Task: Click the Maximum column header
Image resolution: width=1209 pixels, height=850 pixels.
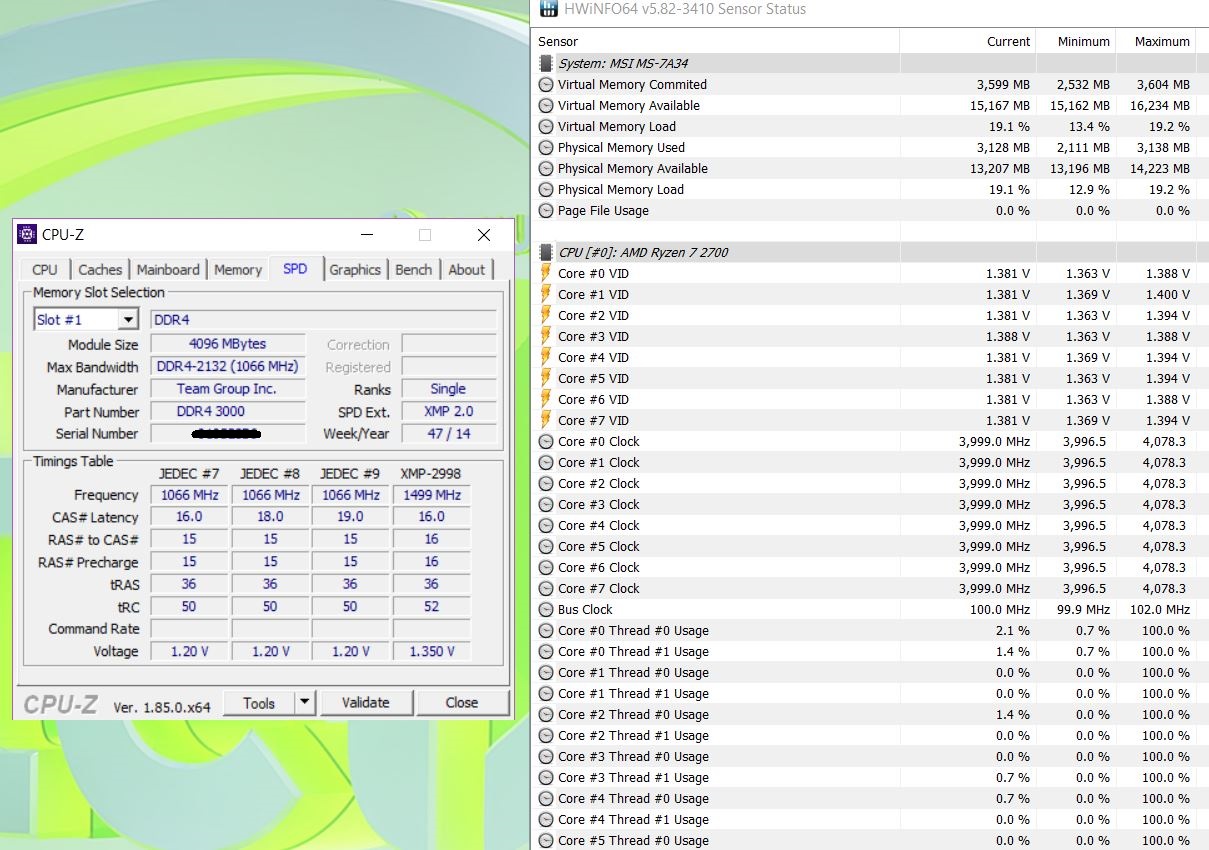Action: [1157, 41]
